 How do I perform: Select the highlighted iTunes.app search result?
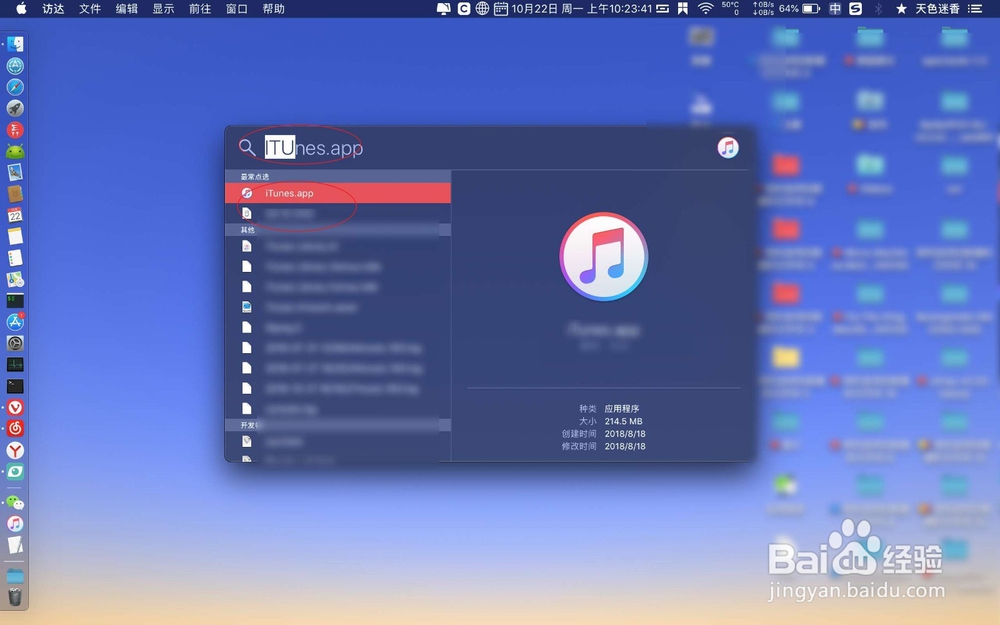[x=290, y=193]
